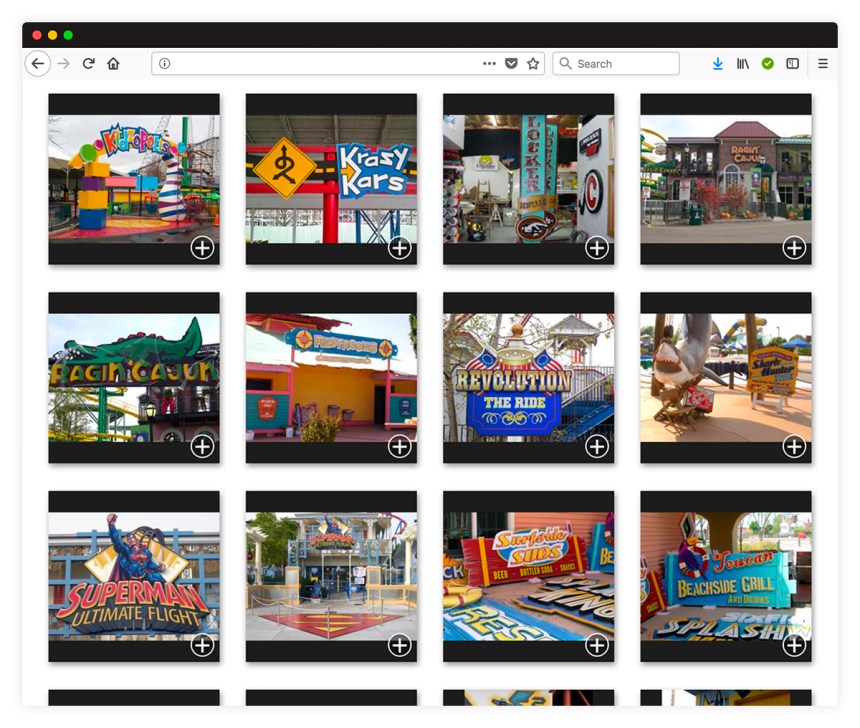The width and height of the screenshot is (860, 728).
Task: Bookmark this page with the star
Action: (x=533, y=63)
